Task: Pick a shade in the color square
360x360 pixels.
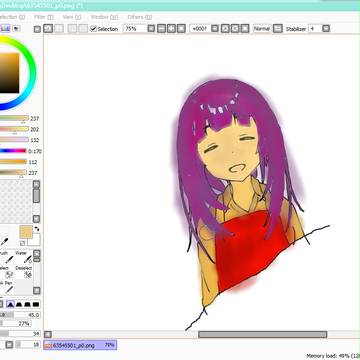Action: (x=9, y=73)
